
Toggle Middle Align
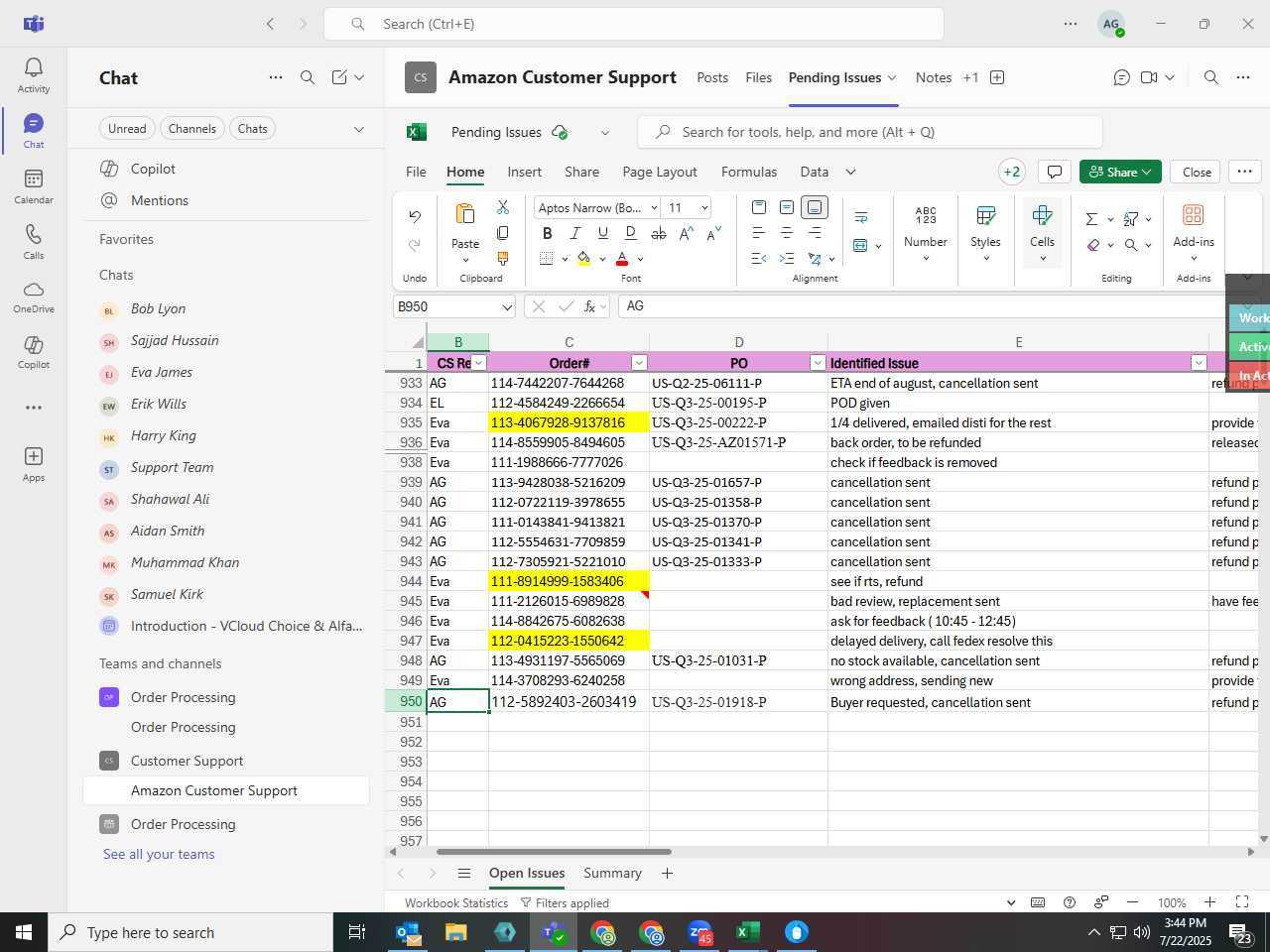[x=787, y=207]
